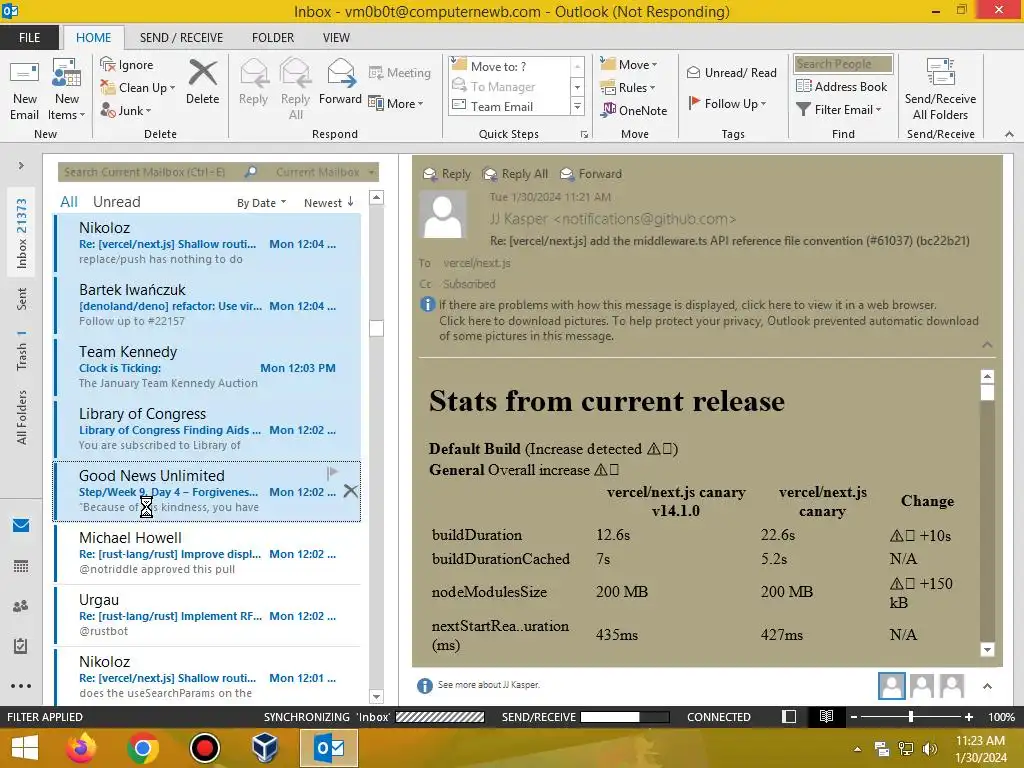Toggle Newest sort order
This screenshot has height=768, width=1024.
point(328,202)
